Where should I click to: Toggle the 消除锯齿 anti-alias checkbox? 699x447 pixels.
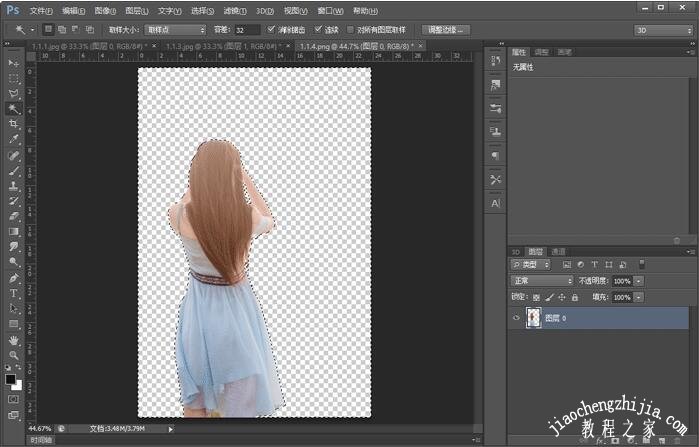[271, 30]
